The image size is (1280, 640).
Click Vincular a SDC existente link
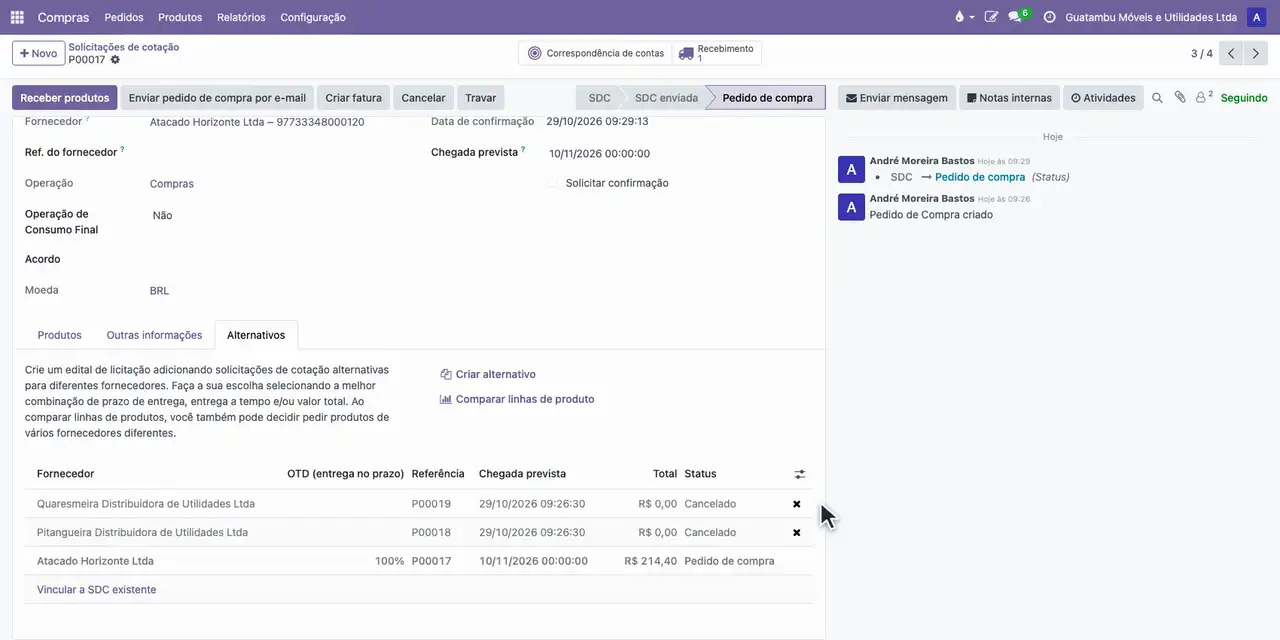pos(97,590)
